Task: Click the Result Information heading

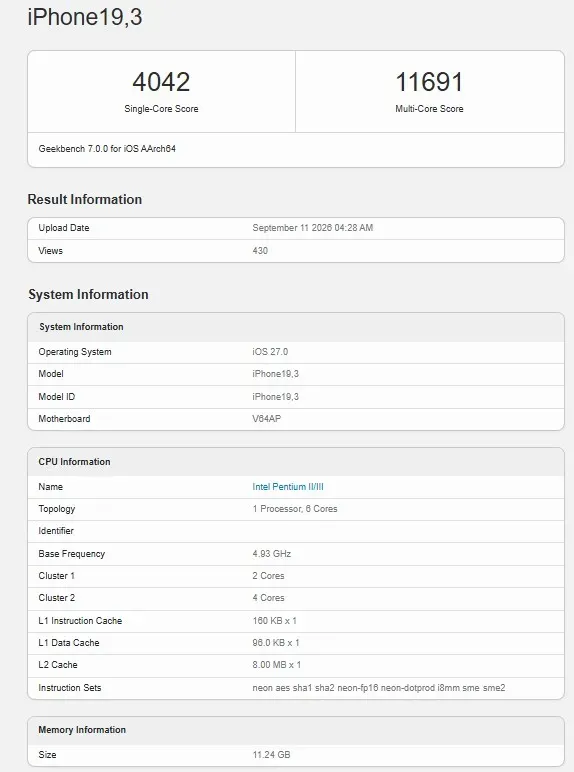Action: pos(85,199)
